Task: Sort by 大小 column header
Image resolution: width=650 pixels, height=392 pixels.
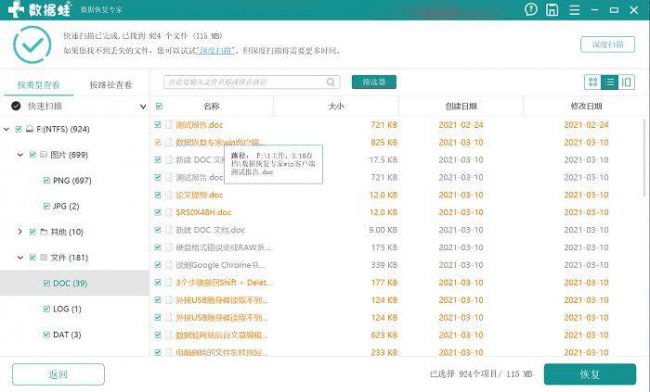Action: [336, 106]
